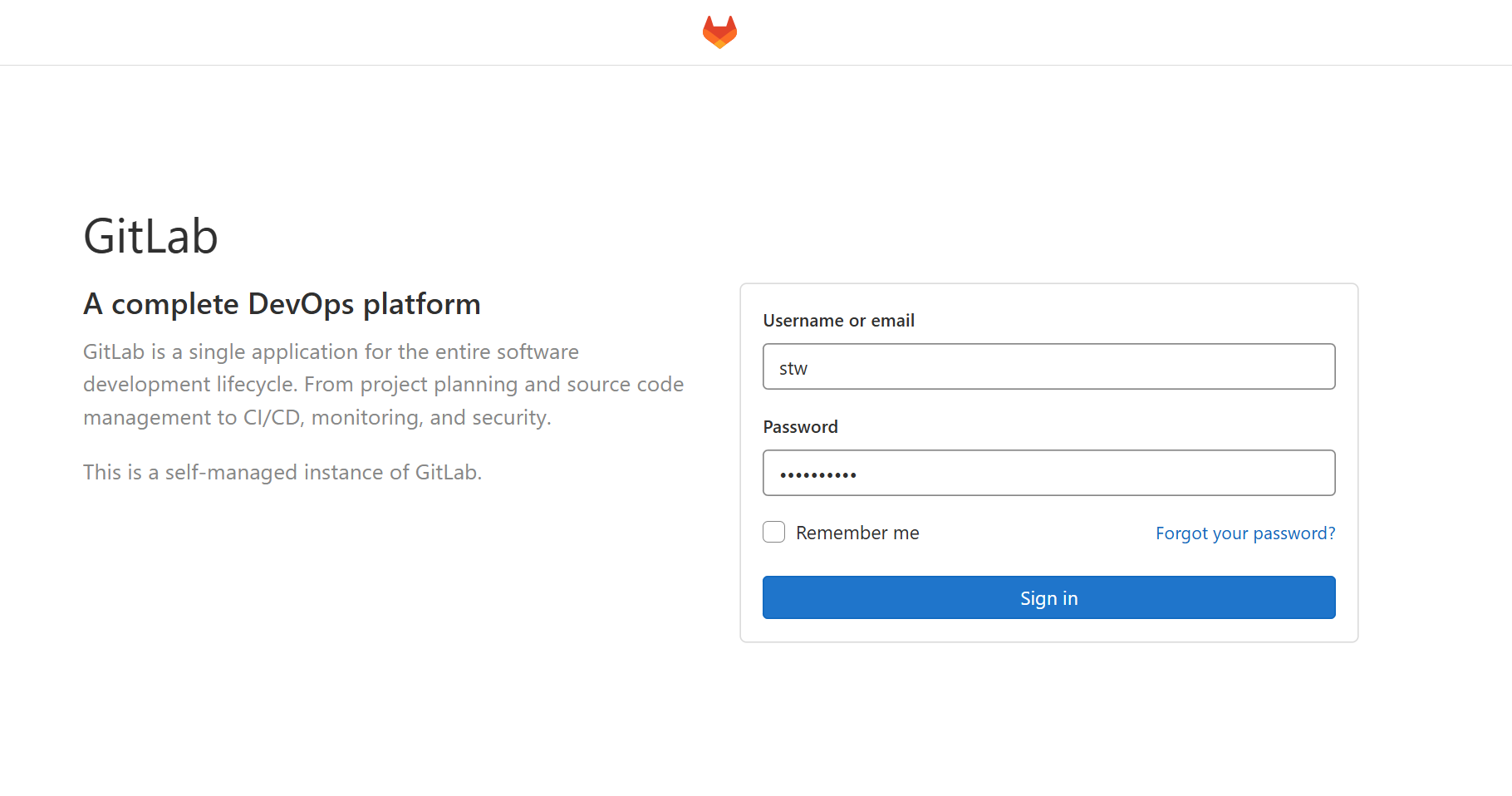Viewport: 1512px width, 796px height.
Task: Focus the Username or email field
Action: (1048, 366)
